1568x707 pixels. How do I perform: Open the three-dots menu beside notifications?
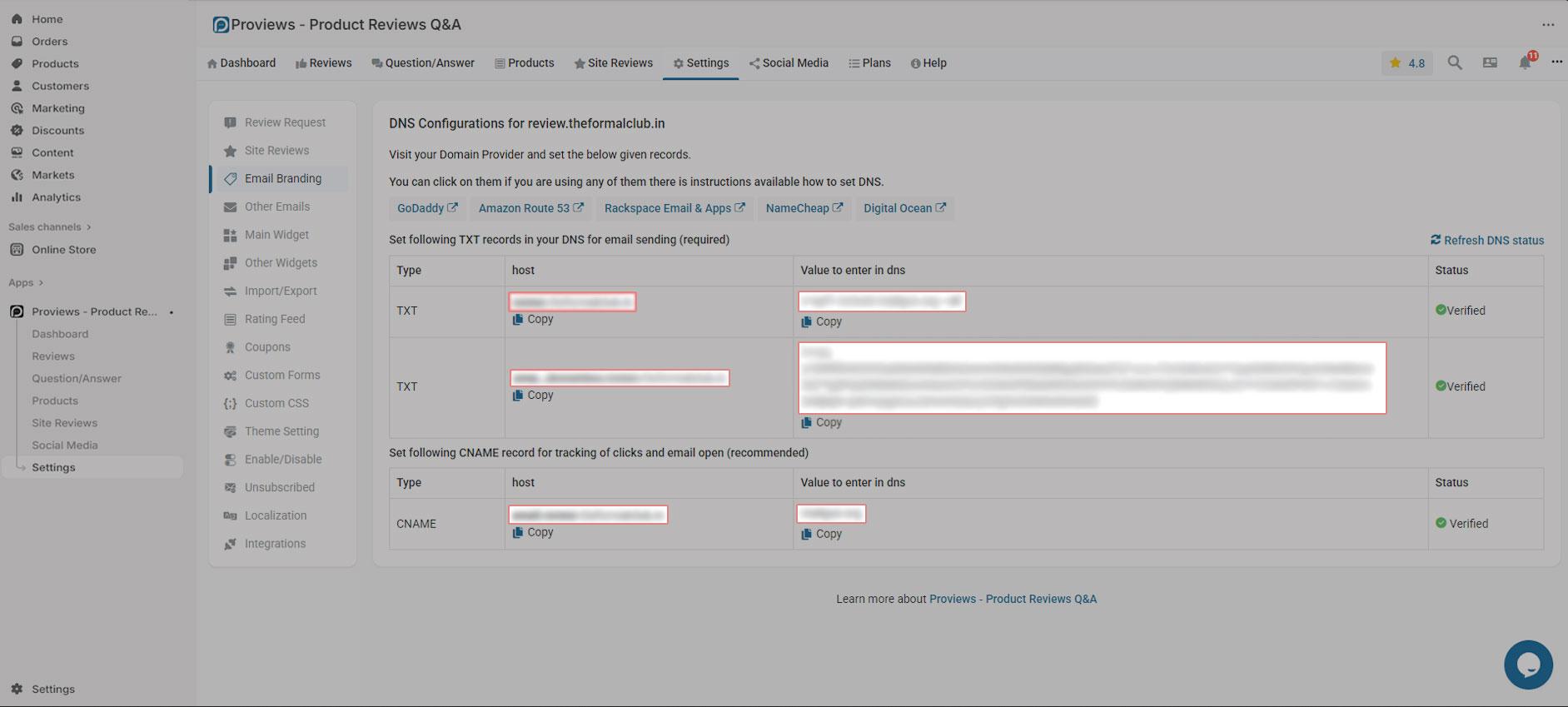pos(1556,62)
